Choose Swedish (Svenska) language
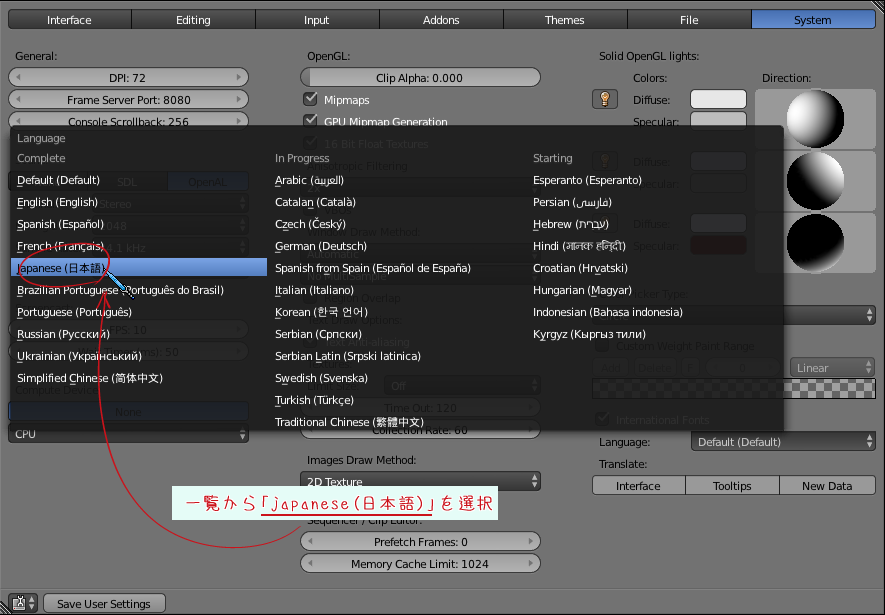Image resolution: width=885 pixels, height=615 pixels. tap(397, 378)
